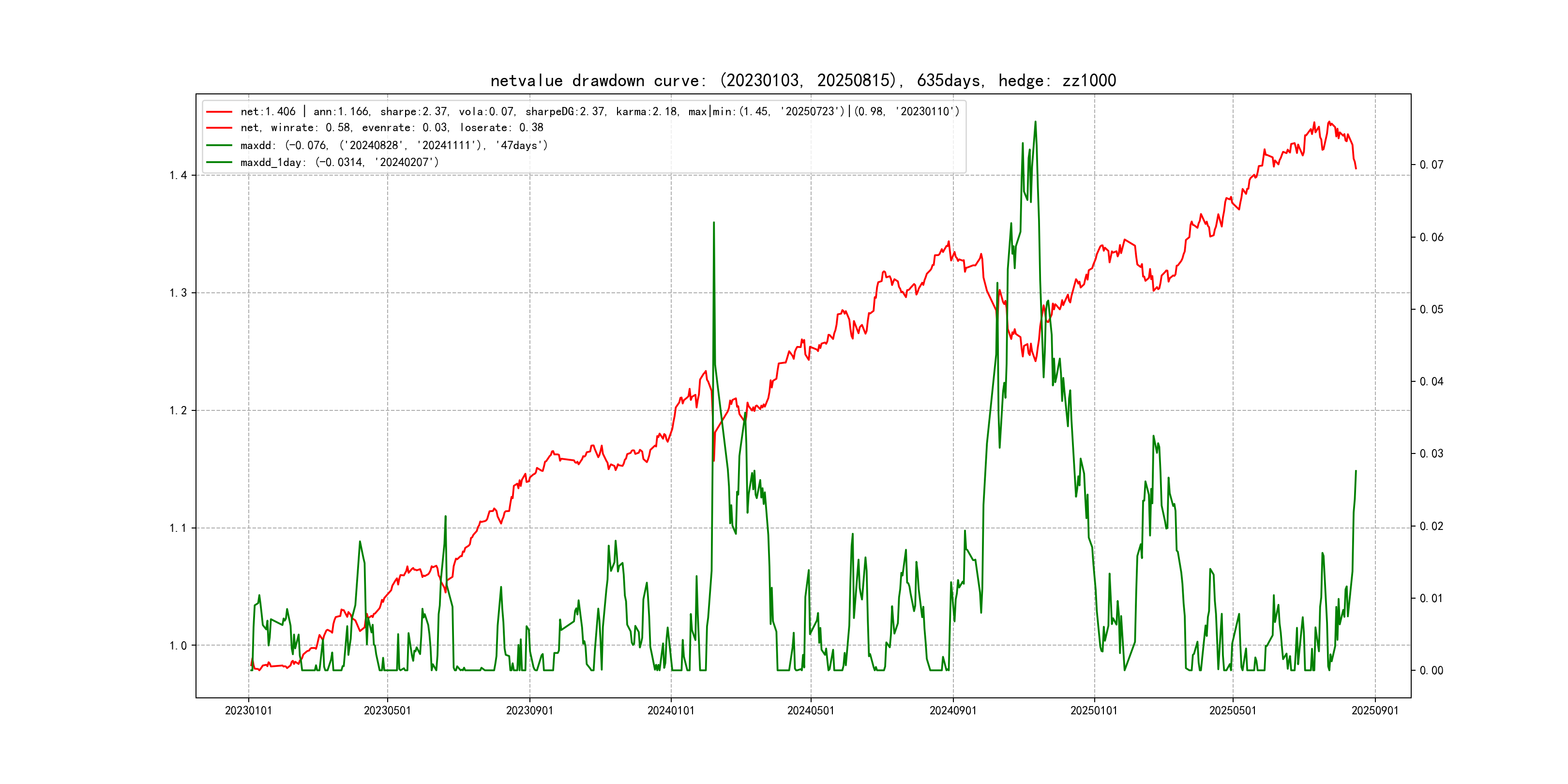Click the 20240101 x-axis tick label
This screenshot has height=784, width=1568.
671,710
